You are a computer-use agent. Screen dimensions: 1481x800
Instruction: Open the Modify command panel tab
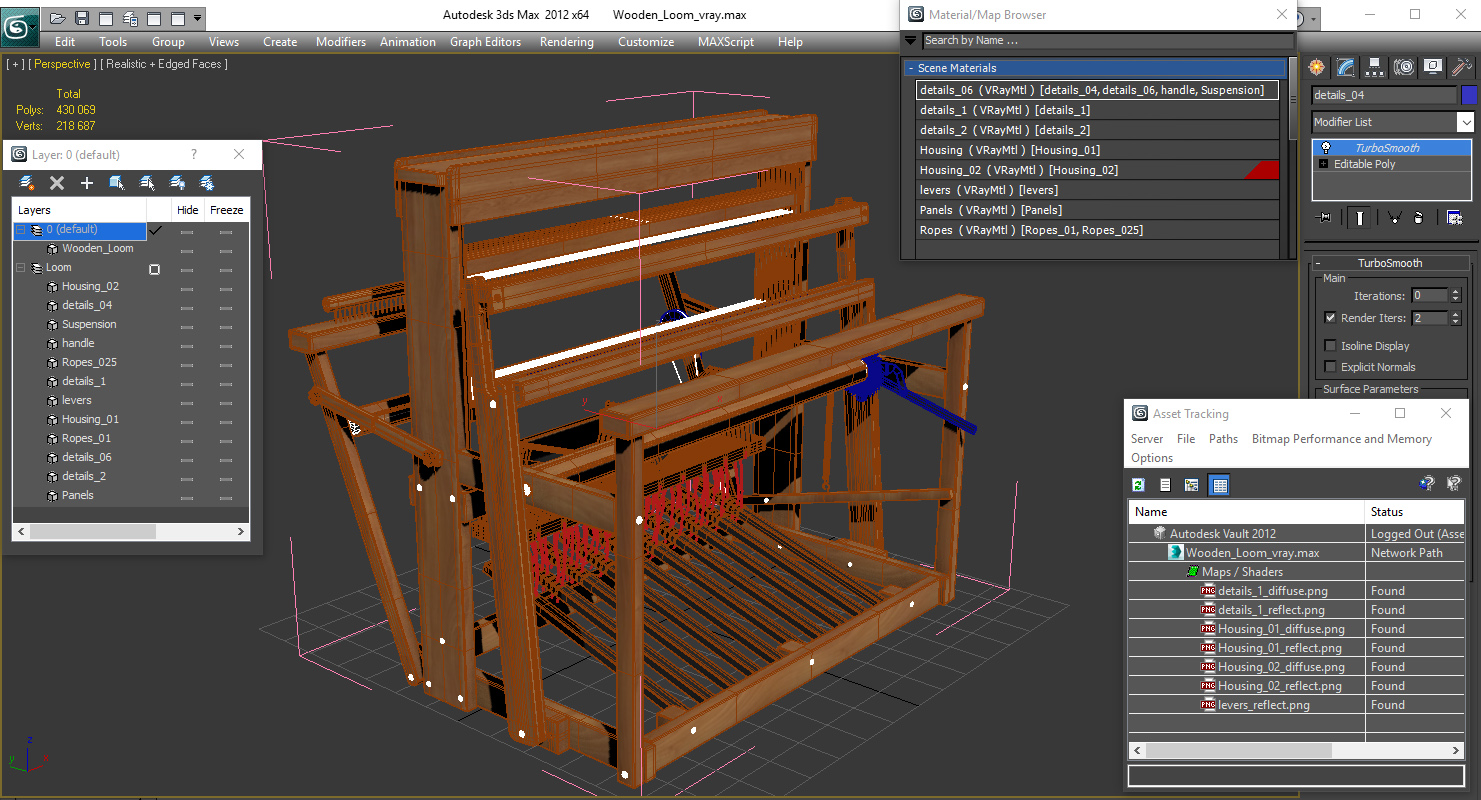pyautogui.click(x=1346, y=67)
